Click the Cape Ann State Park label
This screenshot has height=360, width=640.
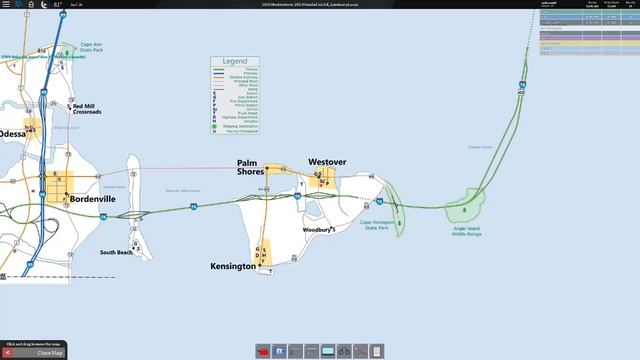point(91,47)
